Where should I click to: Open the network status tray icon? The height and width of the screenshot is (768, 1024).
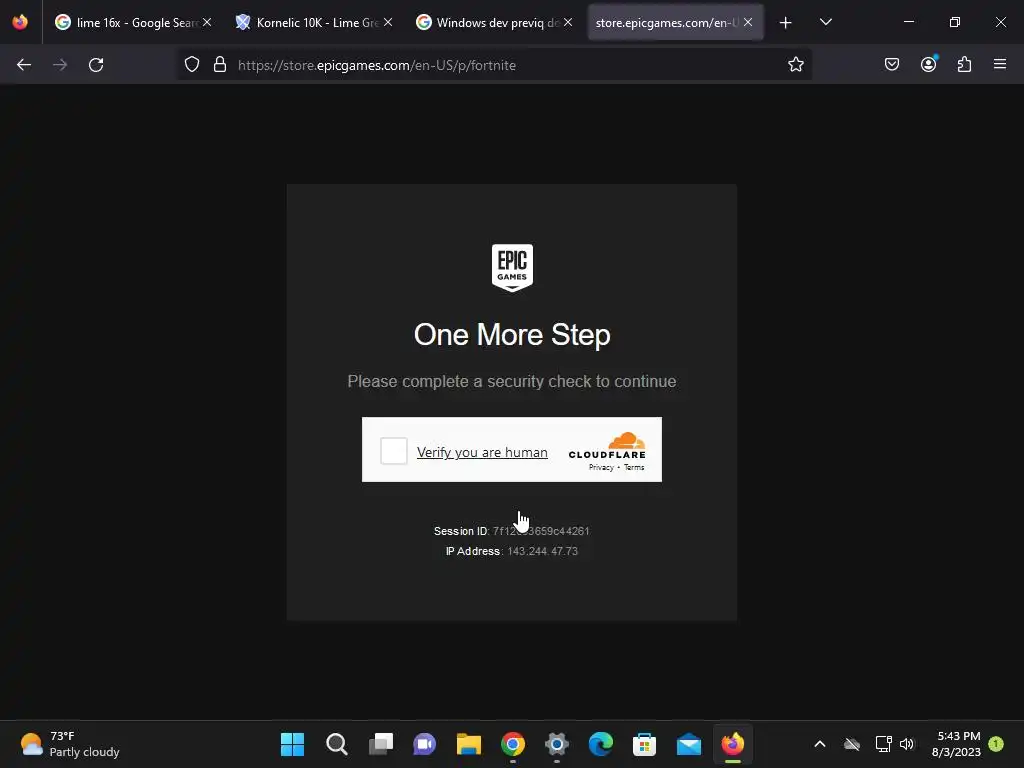883,744
